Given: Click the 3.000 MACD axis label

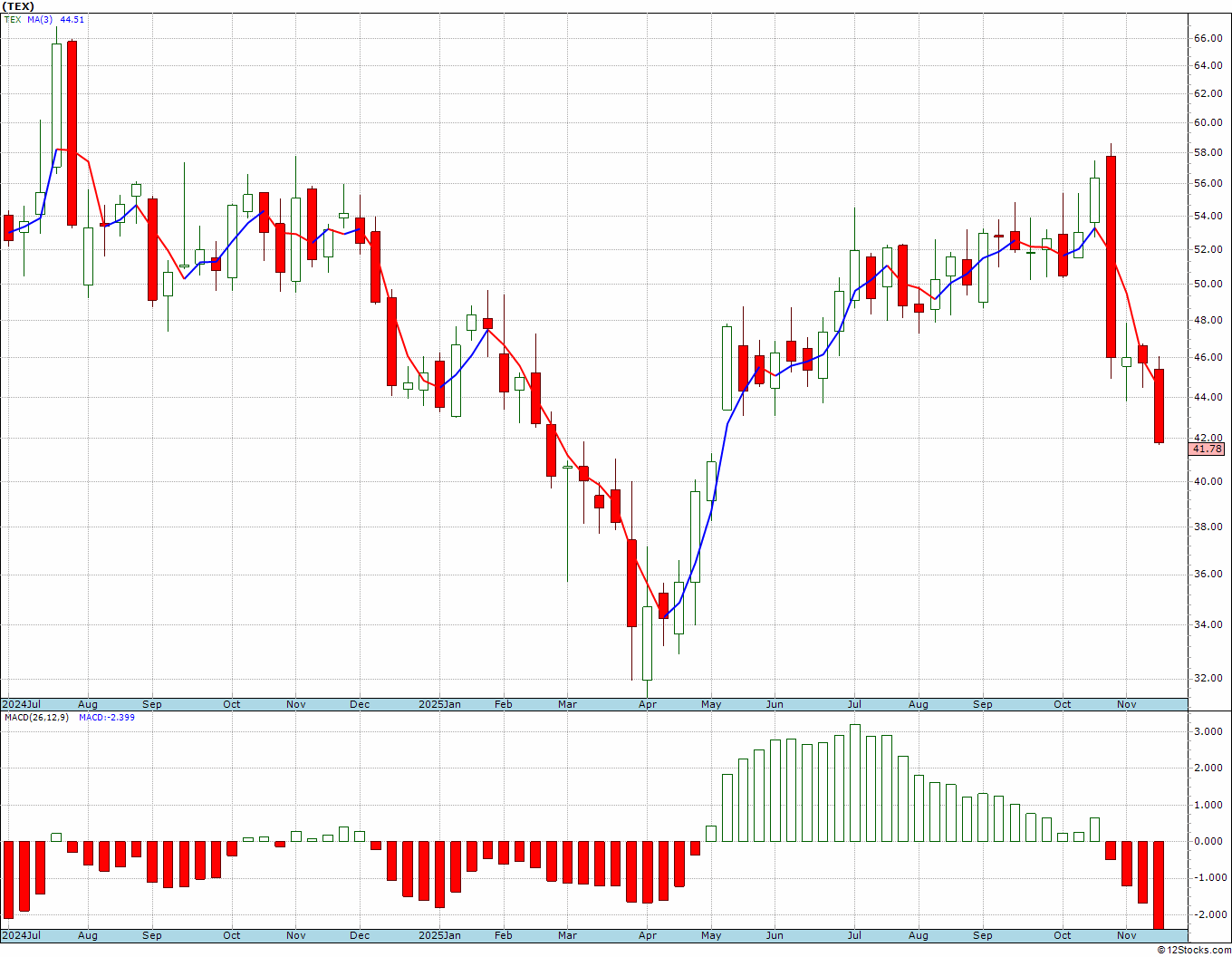Looking at the screenshot, I should (x=1210, y=731).
